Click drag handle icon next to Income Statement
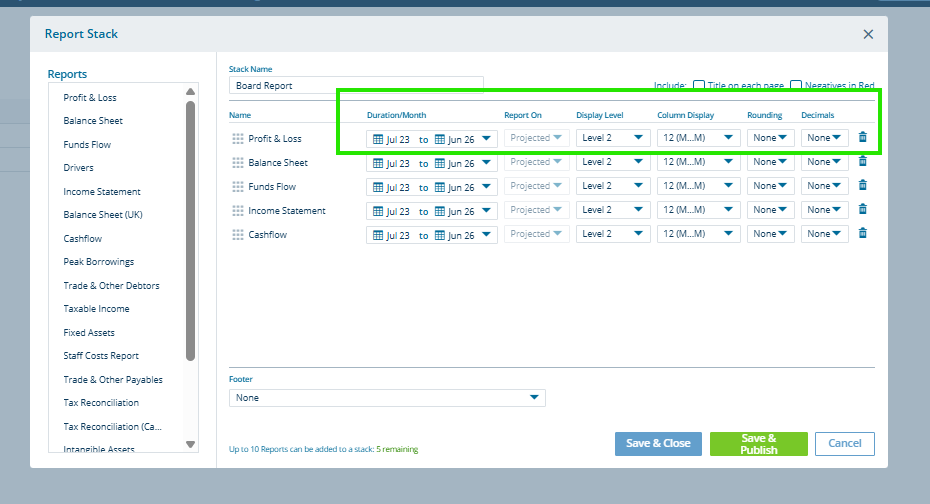This screenshot has width=930, height=504. tap(238, 211)
